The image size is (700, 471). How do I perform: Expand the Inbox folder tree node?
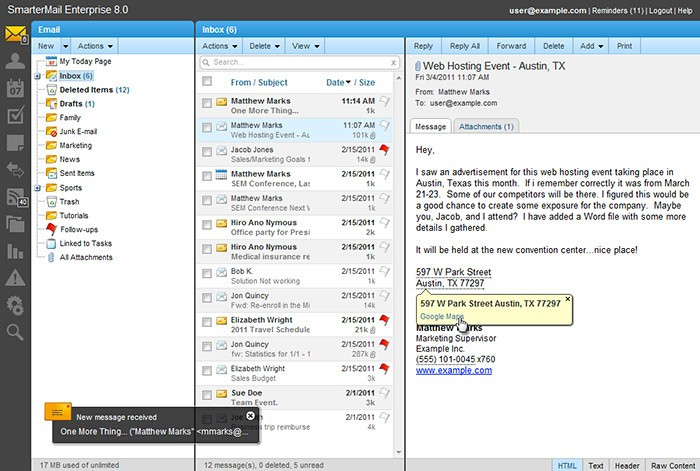(38, 76)
